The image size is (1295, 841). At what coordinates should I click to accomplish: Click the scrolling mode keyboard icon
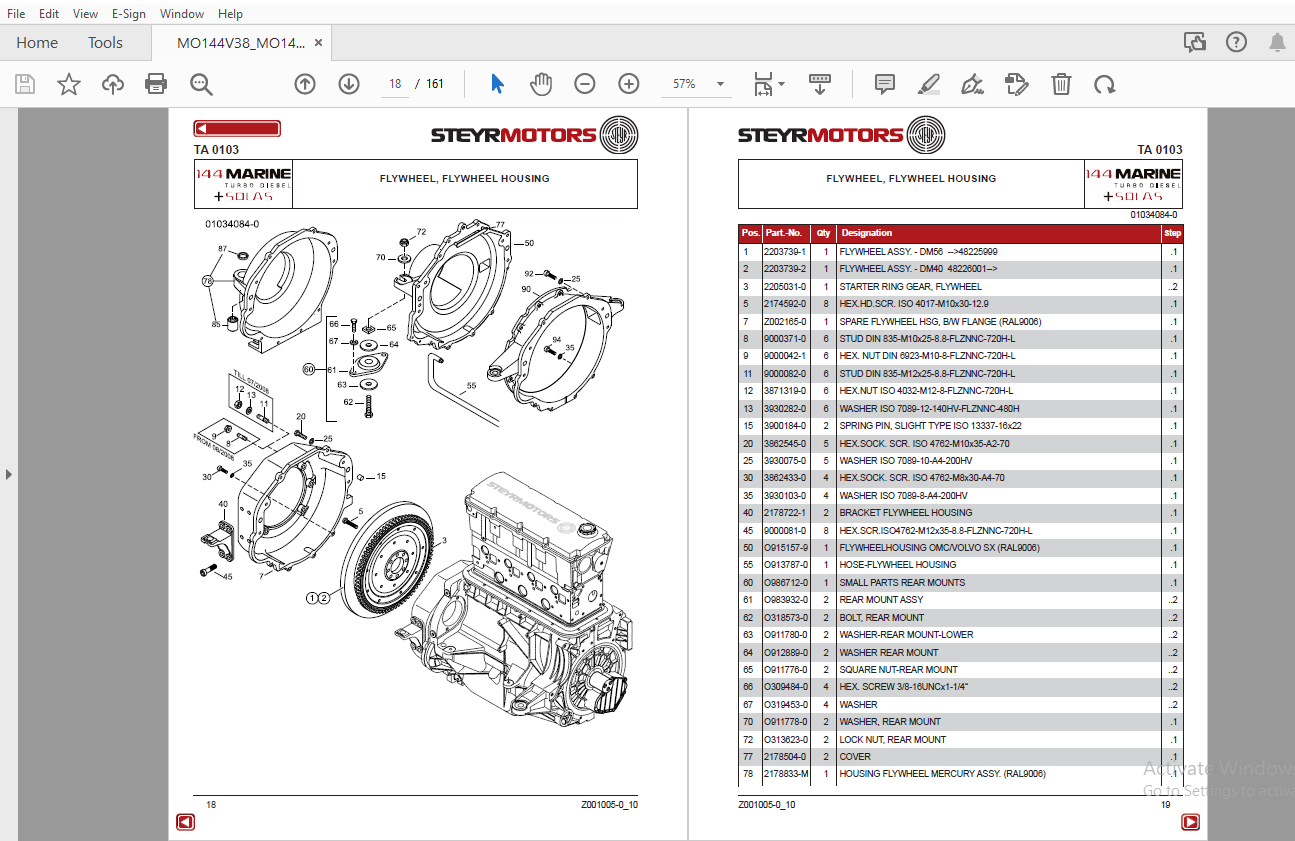[x=820, y=84]
